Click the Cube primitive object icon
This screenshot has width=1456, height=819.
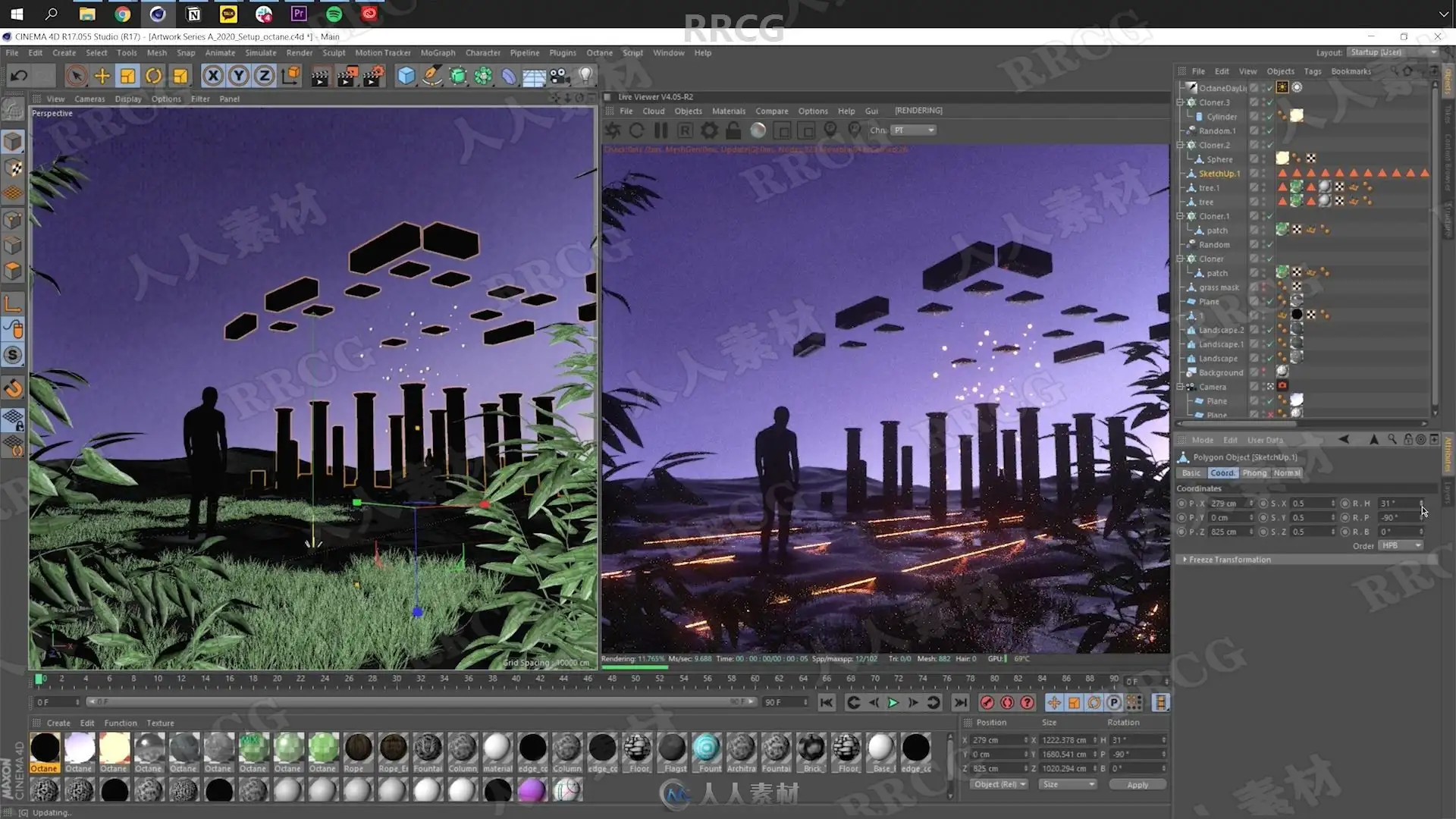pyautogui.click(x=406, y=76)
